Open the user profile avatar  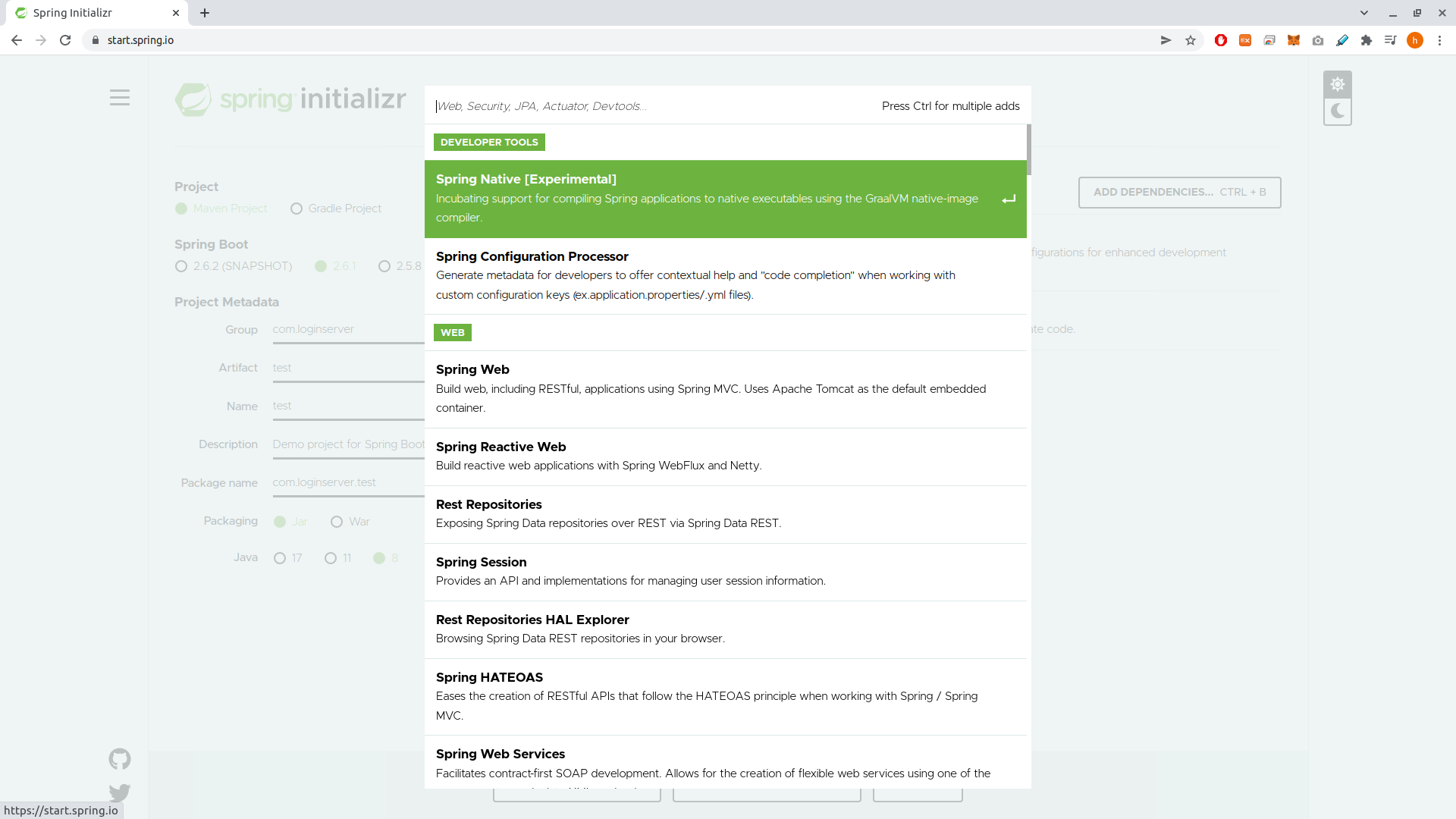click(x=1415, y=40)
